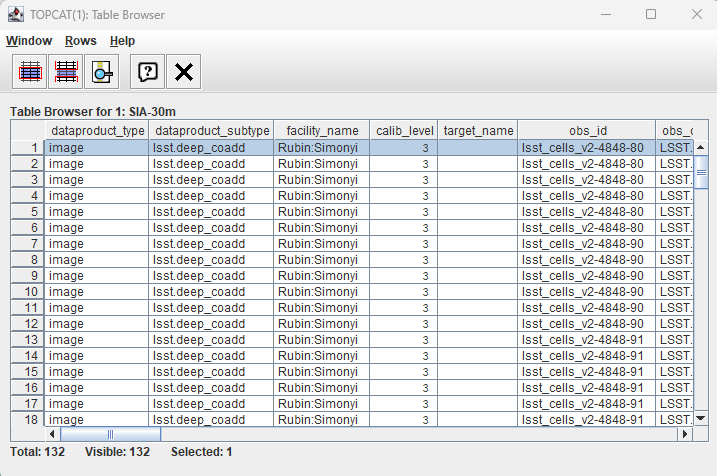Click 'image' cell in row 12

tap(96, 324)
